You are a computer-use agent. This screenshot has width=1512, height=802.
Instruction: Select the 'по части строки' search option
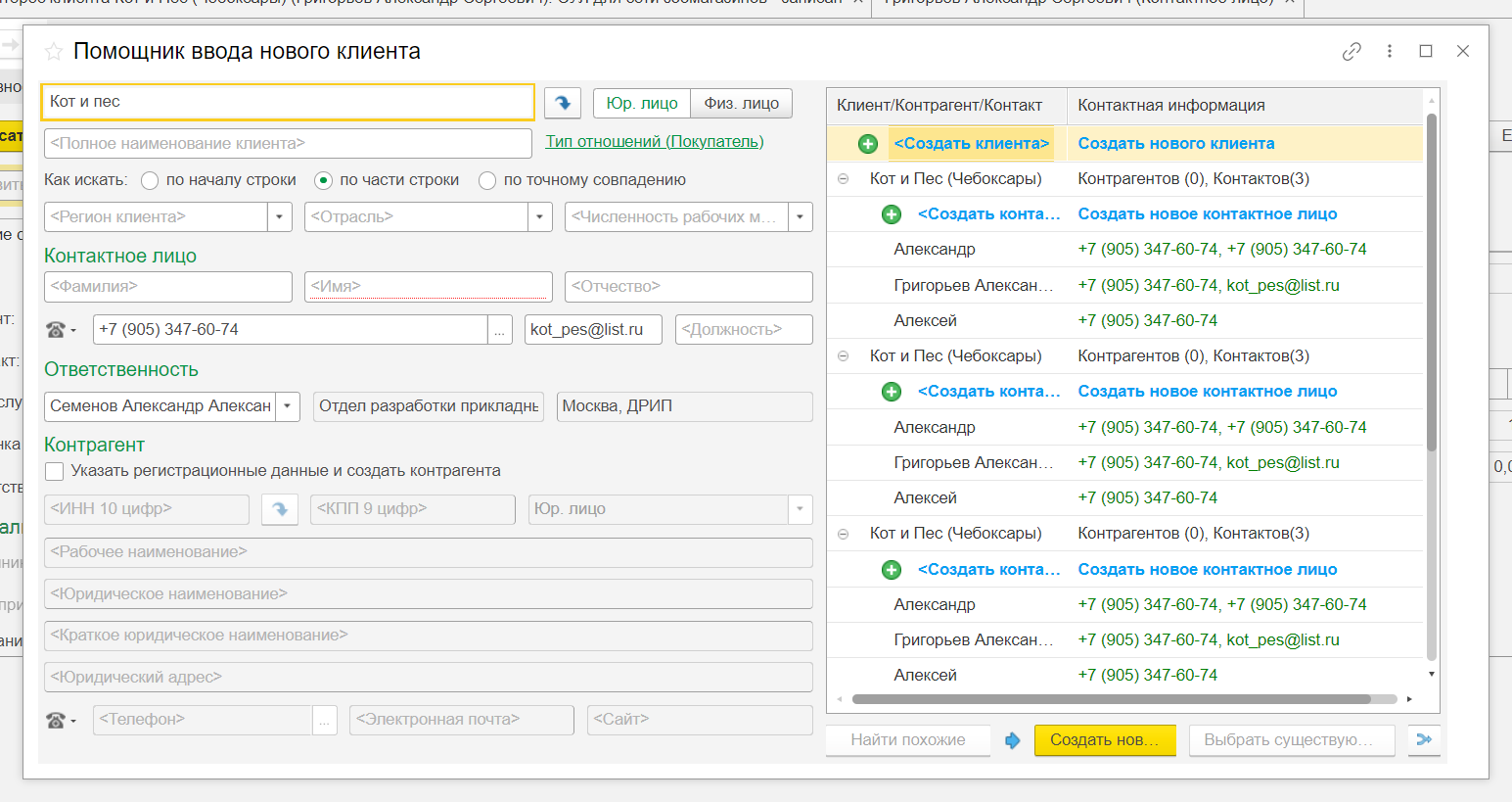coord(323,180)
